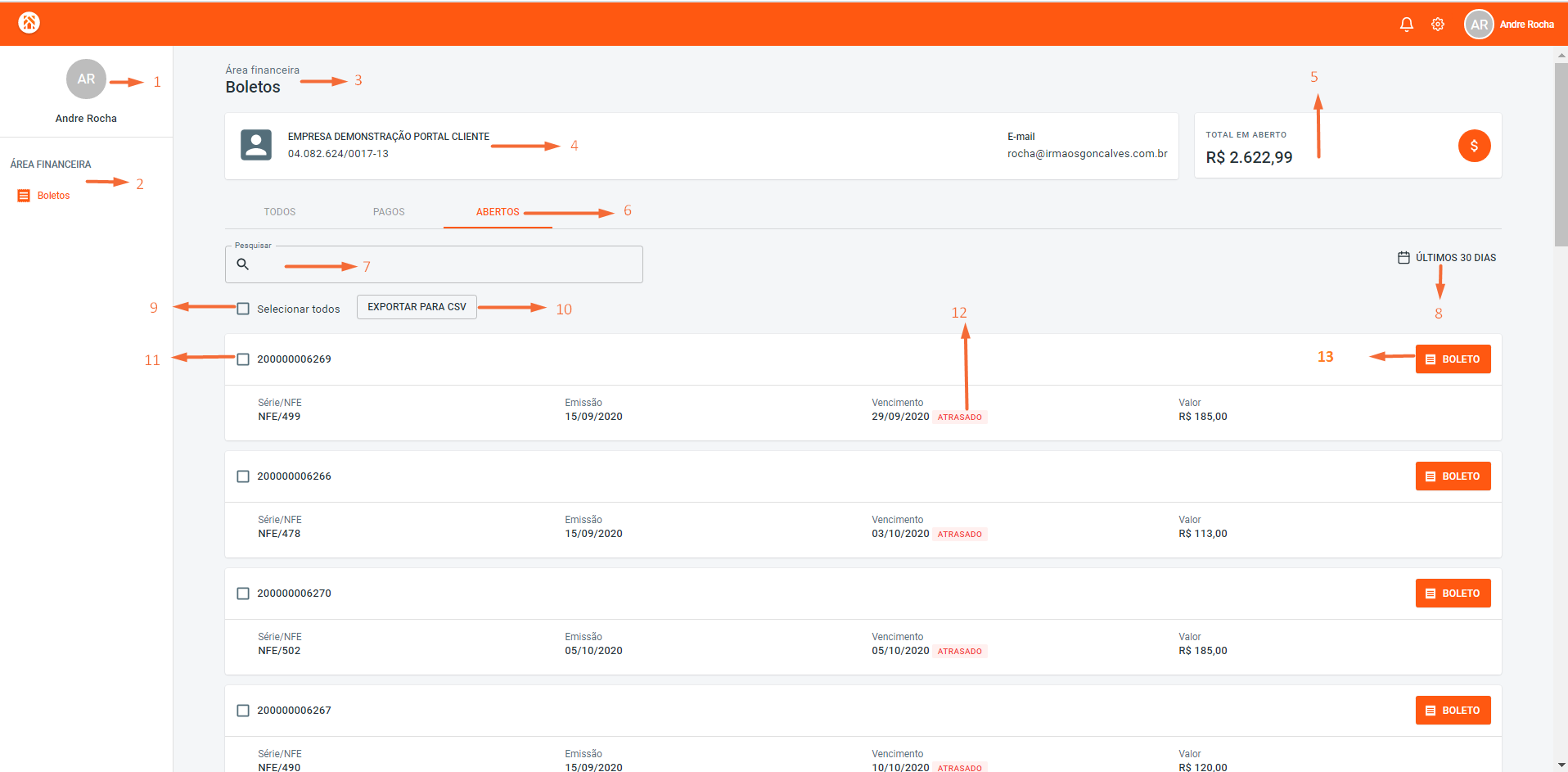Click the company logo in the header
The height and width of the screenshot is (772, 1568).
point(29,23)
